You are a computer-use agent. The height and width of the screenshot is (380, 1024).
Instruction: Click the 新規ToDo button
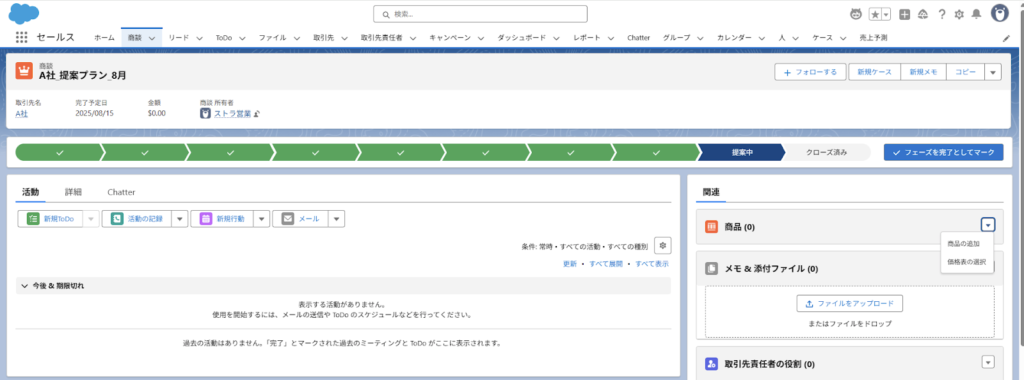pyautogui.click(x=50, y=219)
